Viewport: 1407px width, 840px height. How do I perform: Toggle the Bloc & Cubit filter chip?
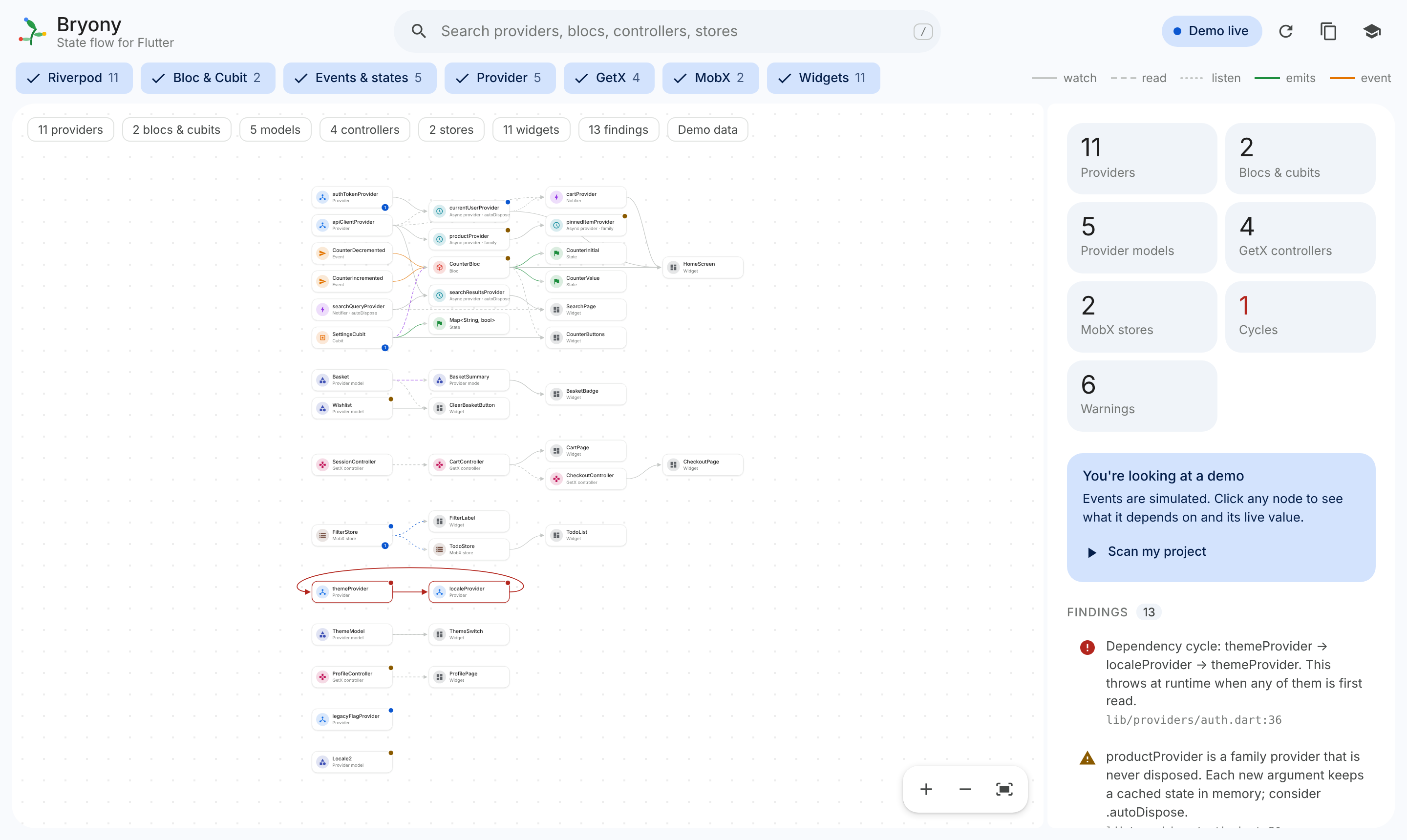tap(208, 78)
